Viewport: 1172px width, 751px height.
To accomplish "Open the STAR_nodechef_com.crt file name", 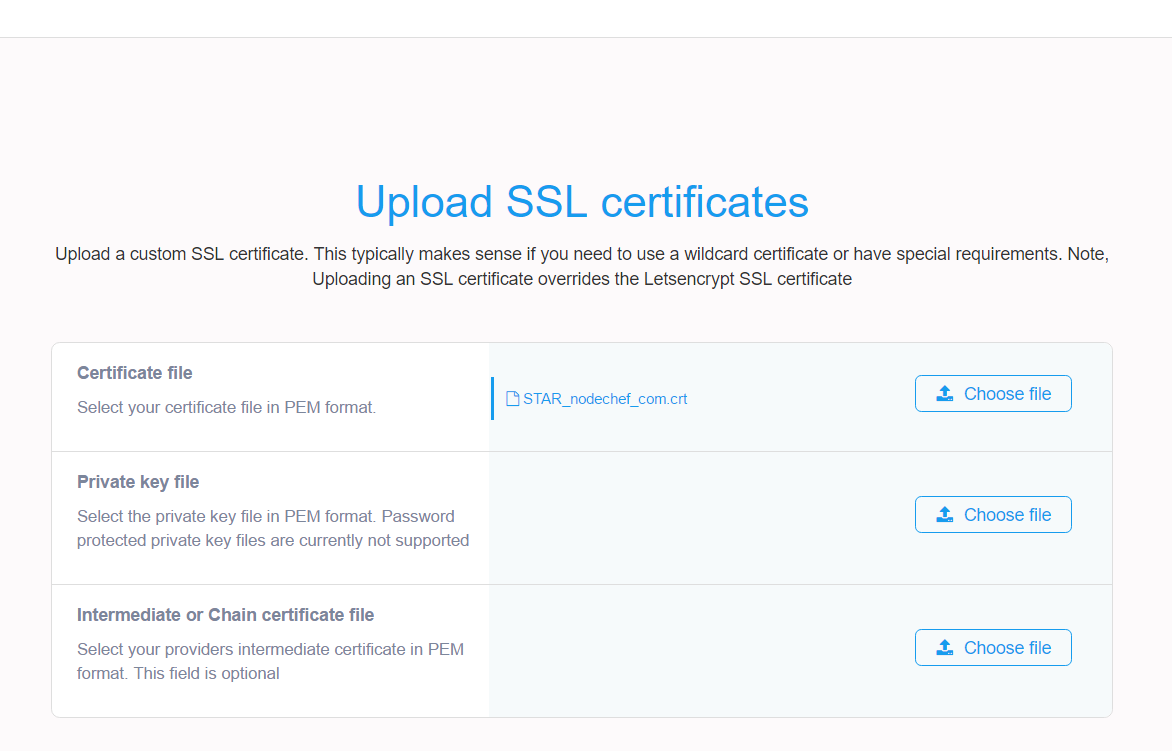I will [x=605, y=399].
